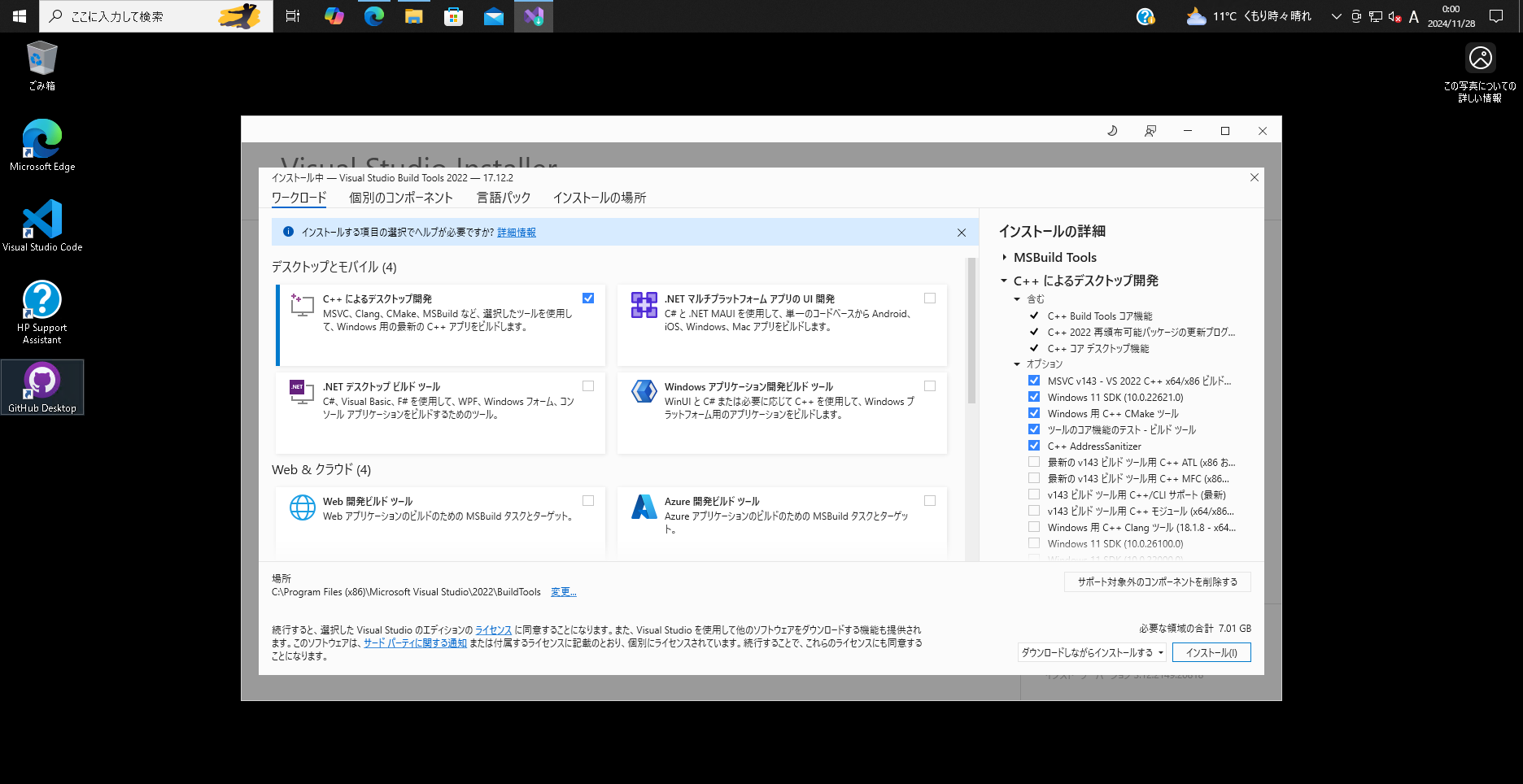Viewport: 1523px width, 784px height.
Task: Click the Azure development build tools icon
Action: coord(644,507)
